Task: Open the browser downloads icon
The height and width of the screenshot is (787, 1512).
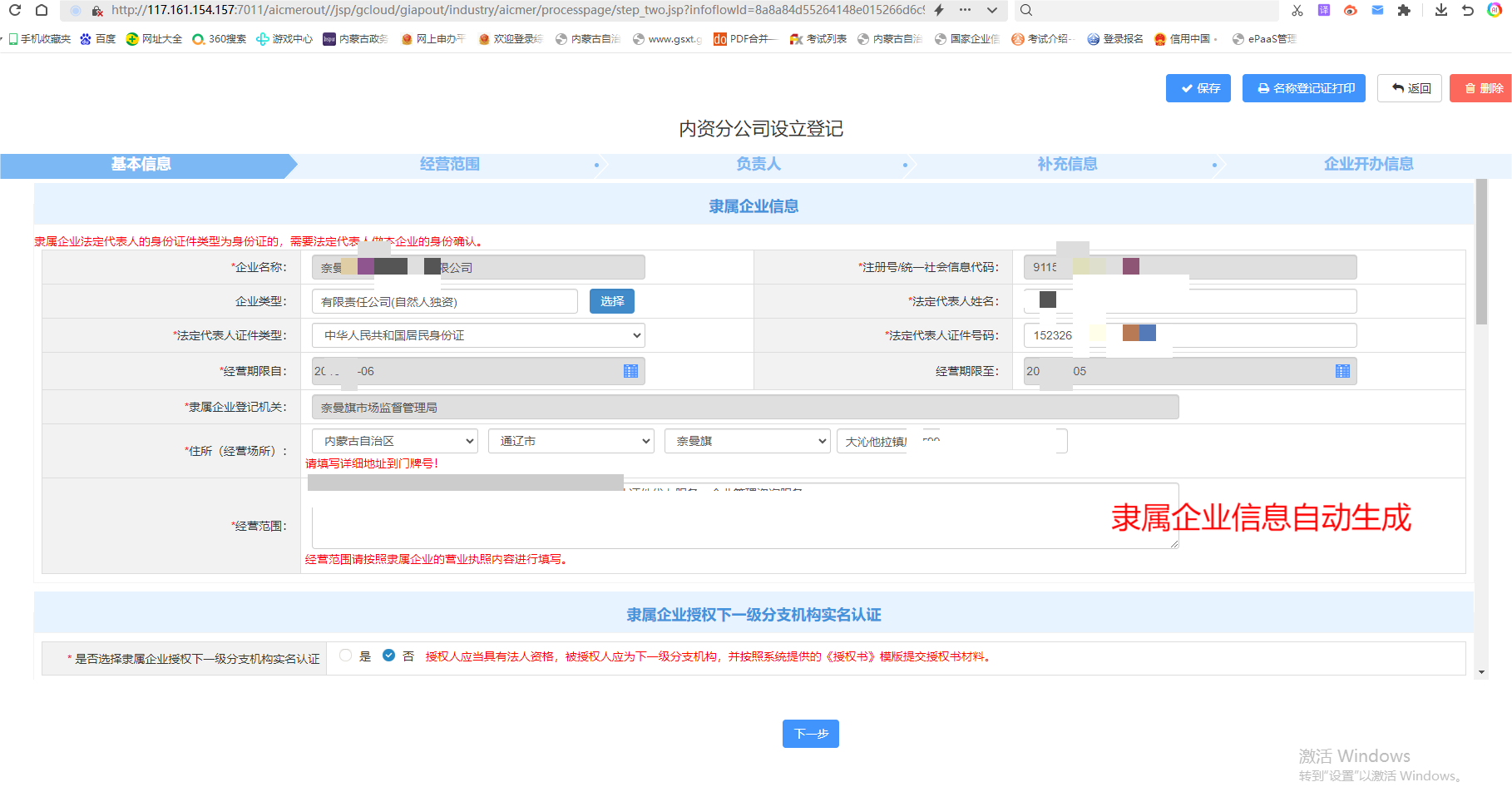Action: [1441, 10]
